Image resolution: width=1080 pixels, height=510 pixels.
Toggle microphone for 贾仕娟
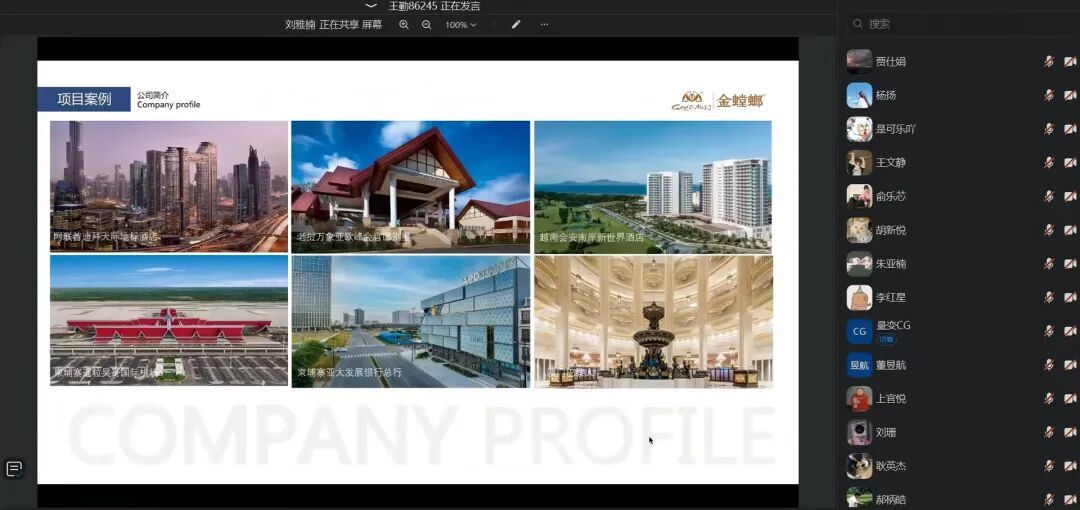click(1048, 62)
